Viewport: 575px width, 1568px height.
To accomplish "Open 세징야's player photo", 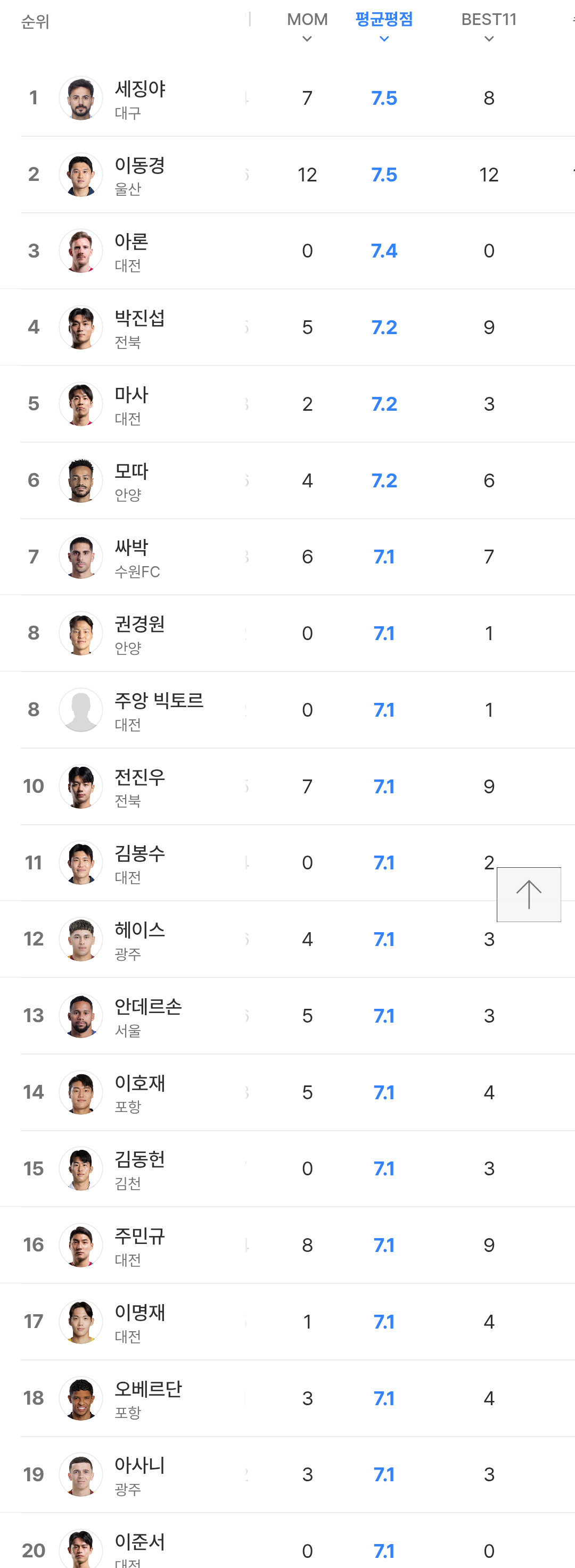I will pyautogui.click(x=80, y=98).
